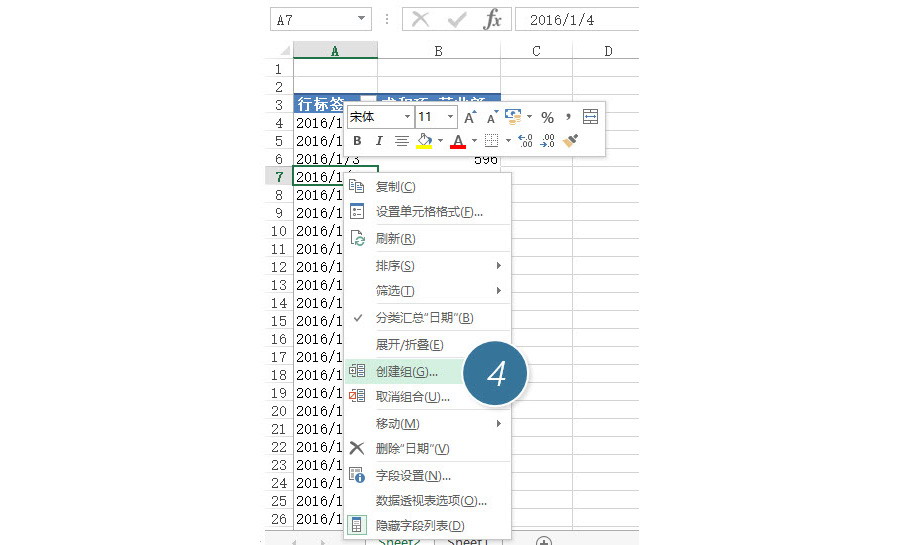900x545 pixels.
Task: Open 排序(S) submenu
Action: coord(428,266)
